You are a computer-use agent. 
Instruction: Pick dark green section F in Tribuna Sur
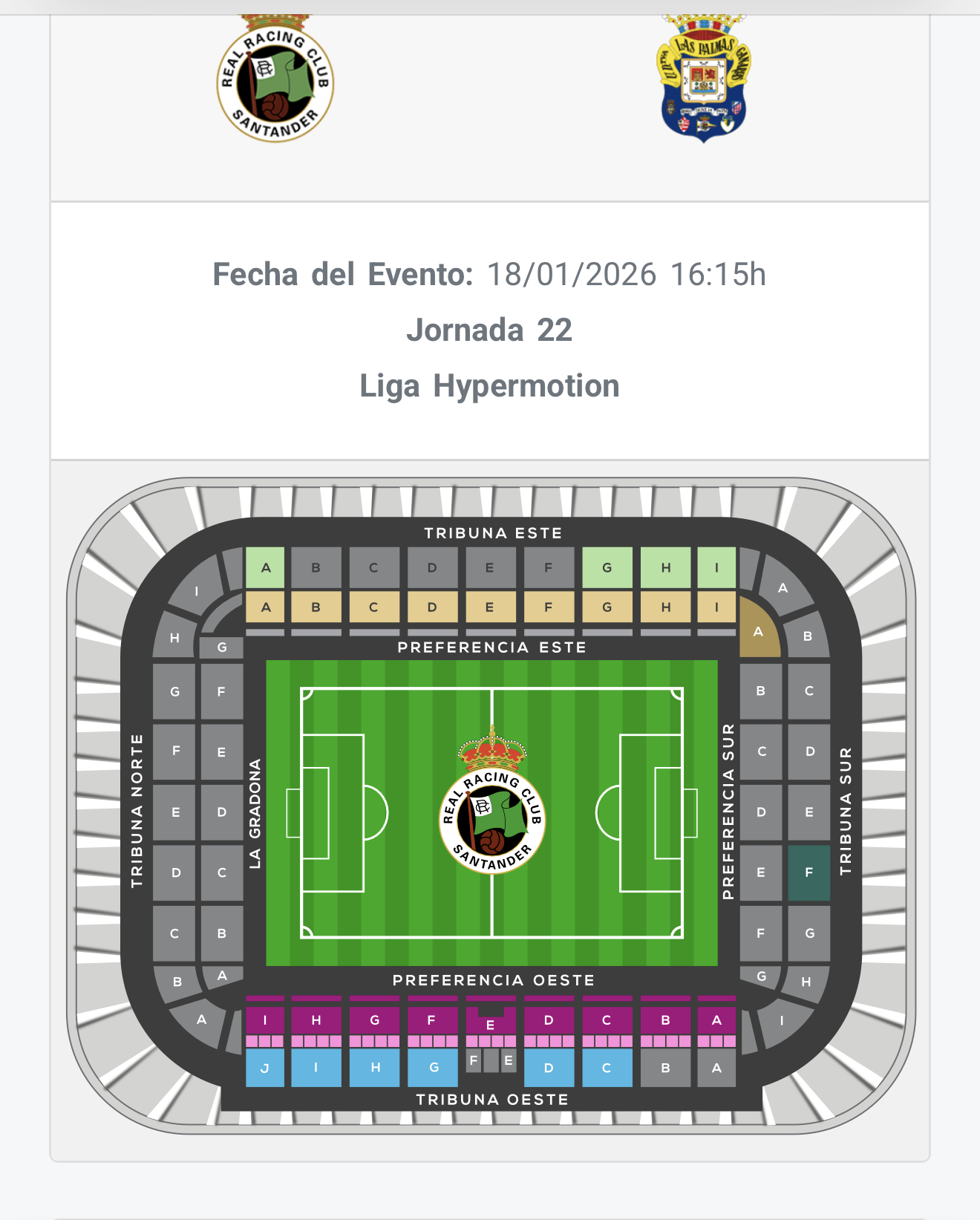point(808,872)
